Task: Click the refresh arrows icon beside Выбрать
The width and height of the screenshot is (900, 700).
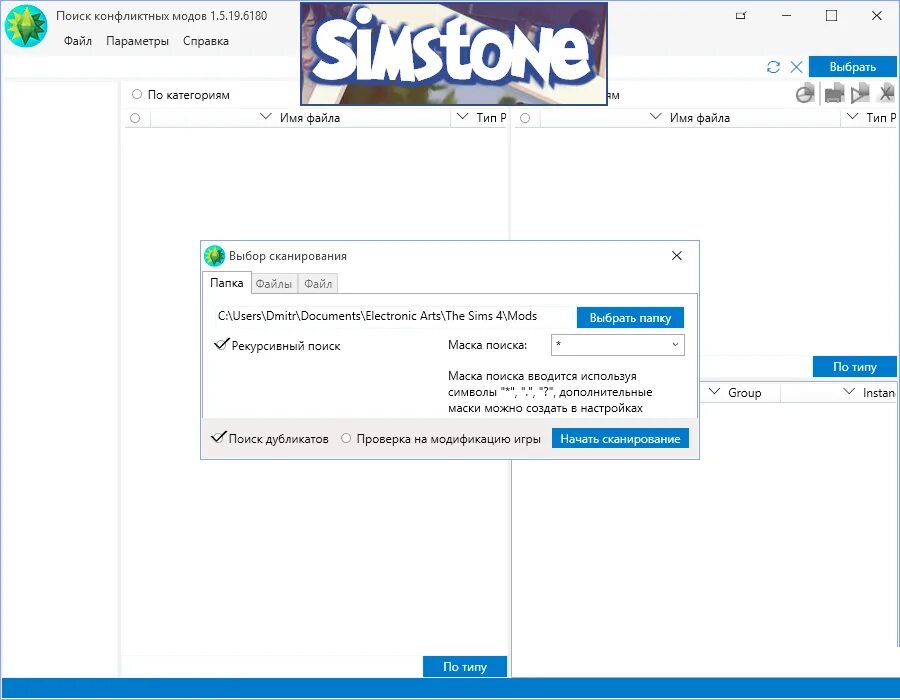Action: coord(773,67)
